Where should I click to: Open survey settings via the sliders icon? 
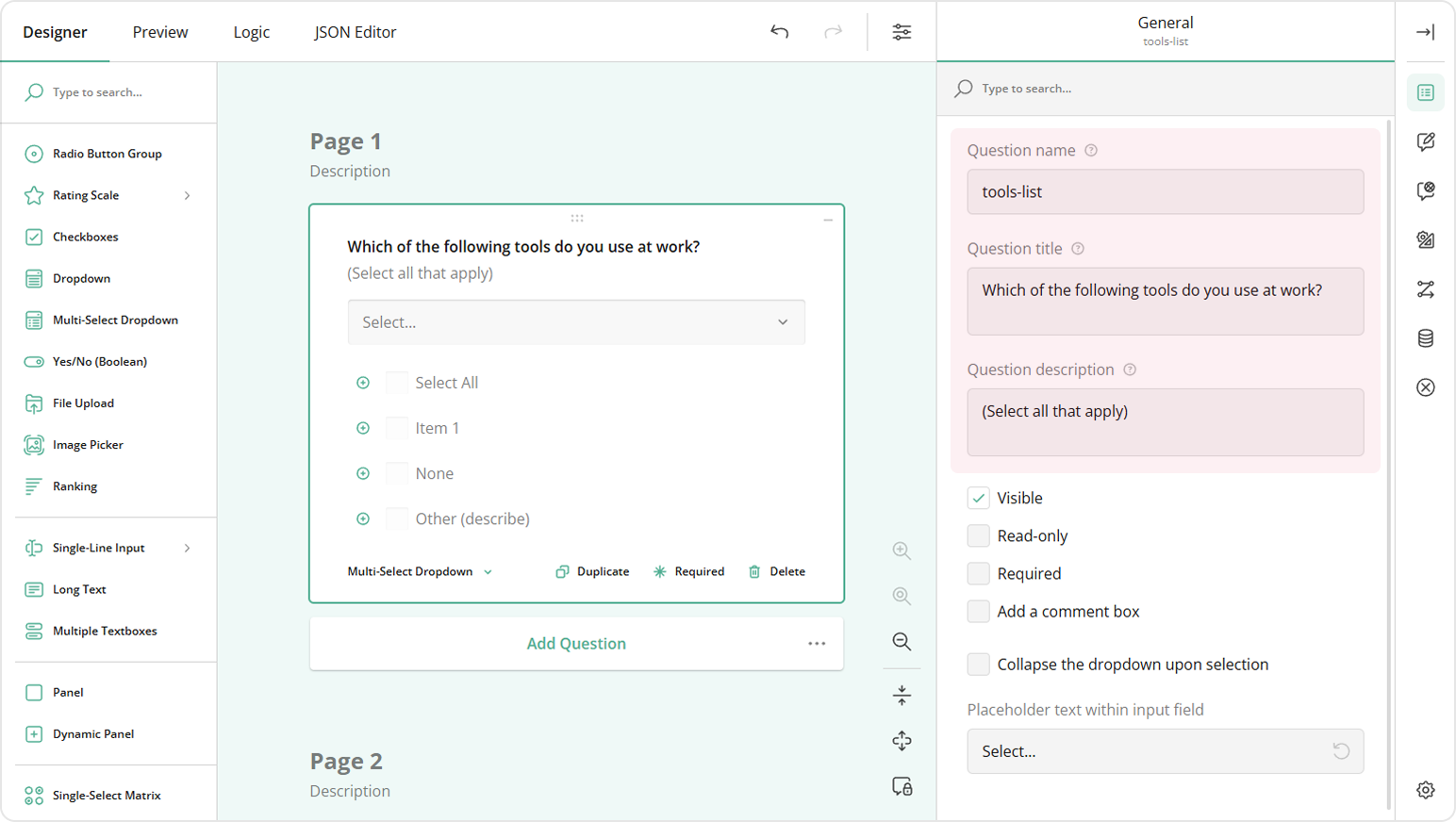coord(902,31)
